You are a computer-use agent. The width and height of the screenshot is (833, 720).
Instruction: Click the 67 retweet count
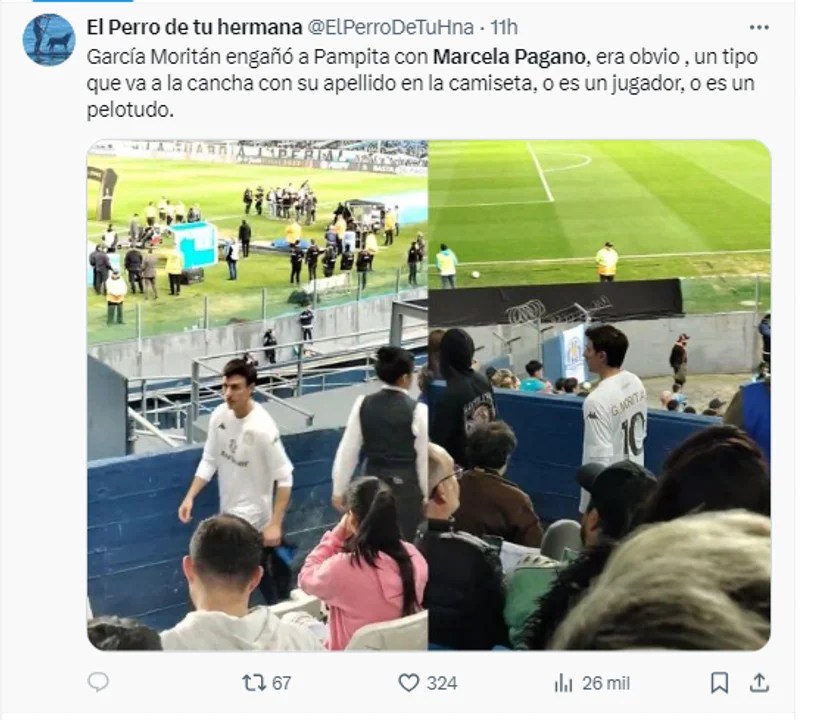[282, 683]
